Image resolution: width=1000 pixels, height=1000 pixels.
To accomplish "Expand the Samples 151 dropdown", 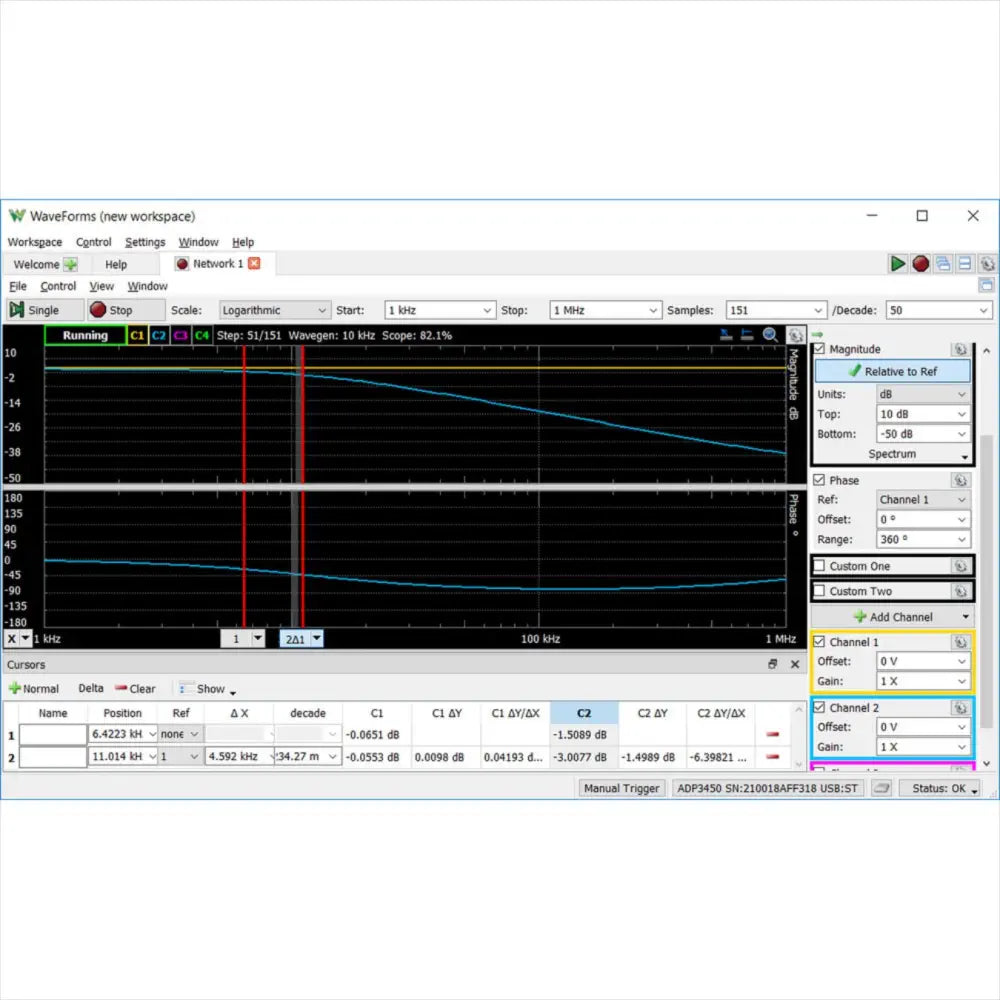I will (x=776, y=310).
